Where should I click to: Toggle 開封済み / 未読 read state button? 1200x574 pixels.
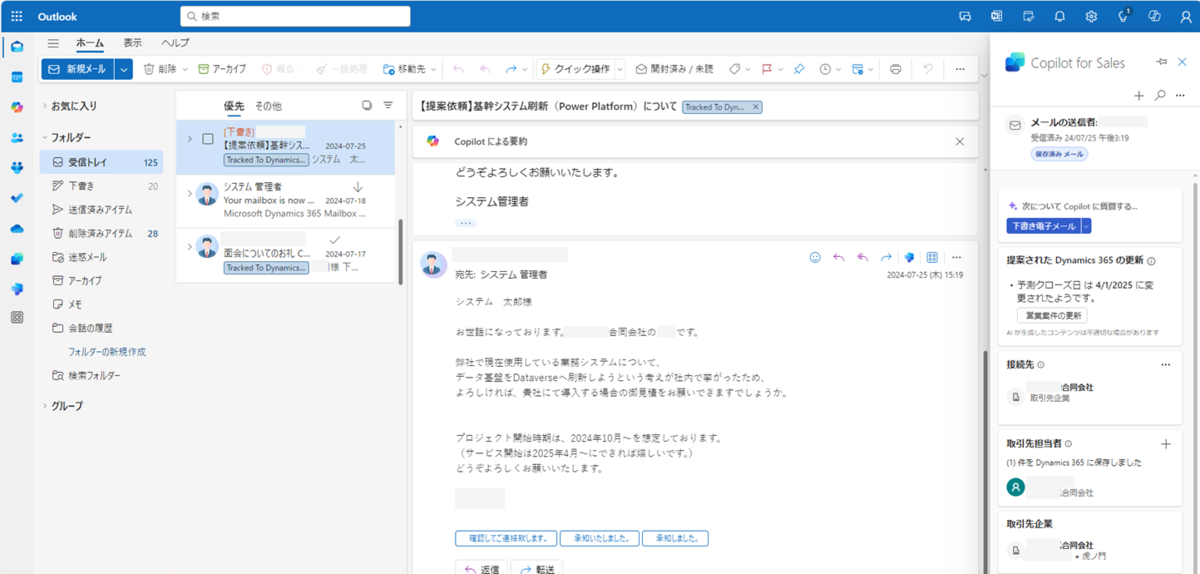pos(674,69)
